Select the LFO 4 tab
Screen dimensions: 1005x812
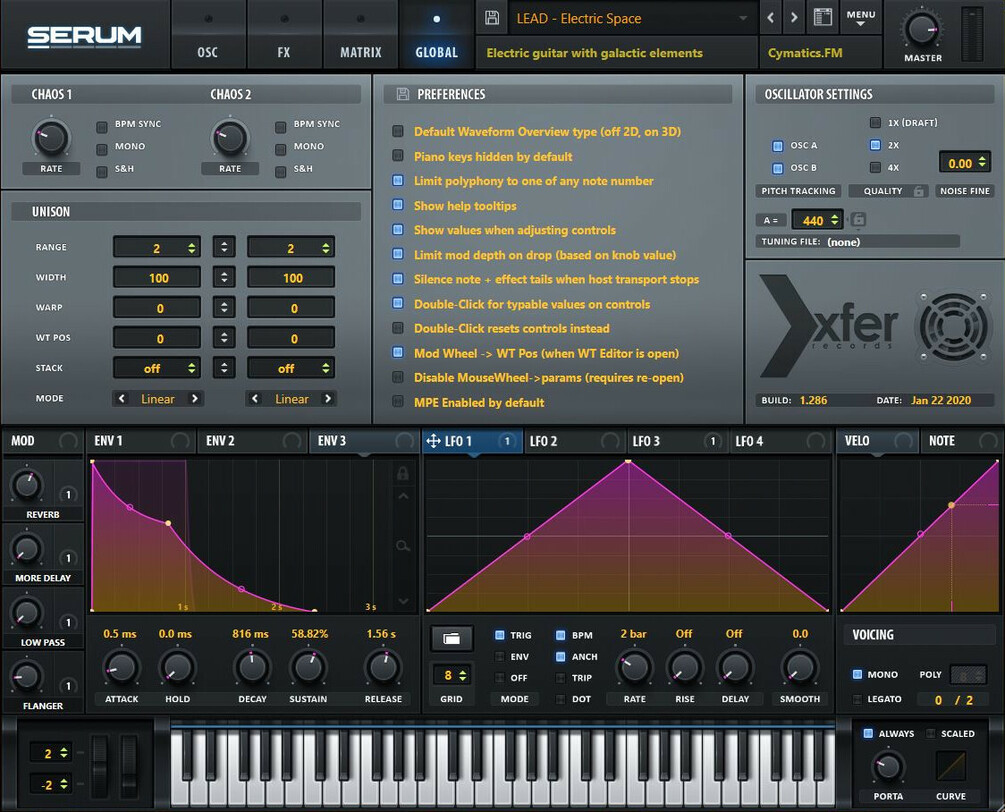(779, 441)
